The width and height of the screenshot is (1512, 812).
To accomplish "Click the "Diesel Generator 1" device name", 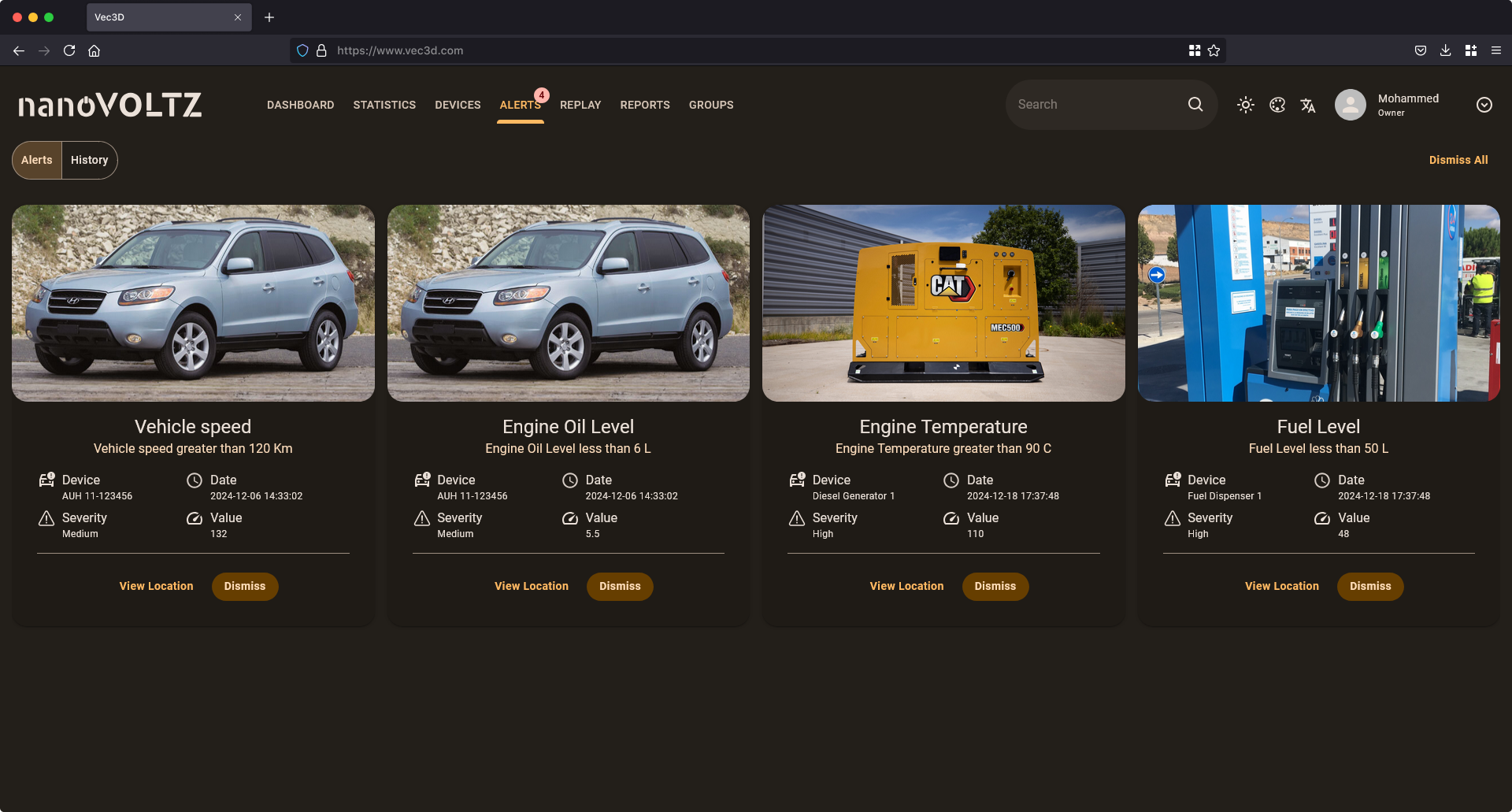I will (854, 496).
